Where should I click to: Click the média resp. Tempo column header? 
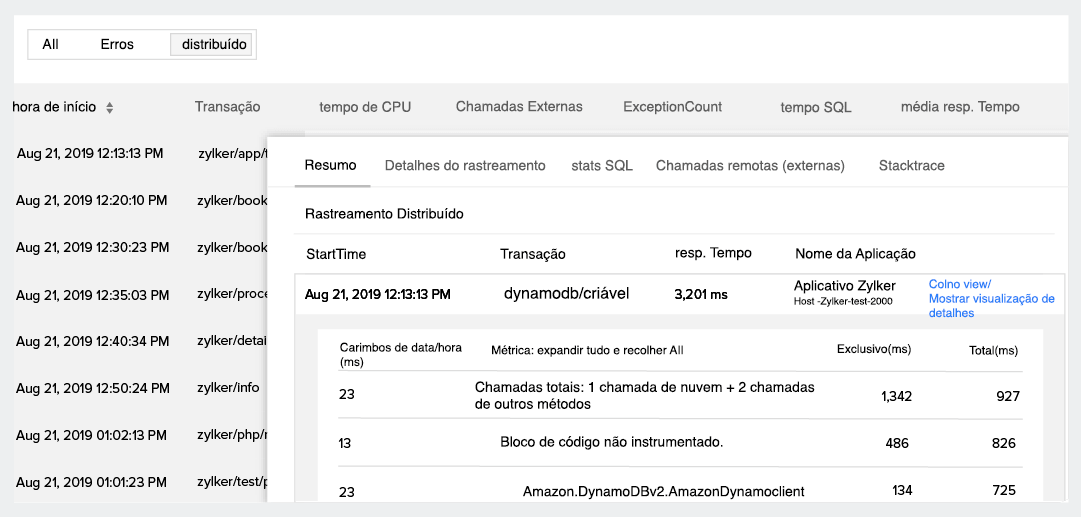[x=960, y=107]
